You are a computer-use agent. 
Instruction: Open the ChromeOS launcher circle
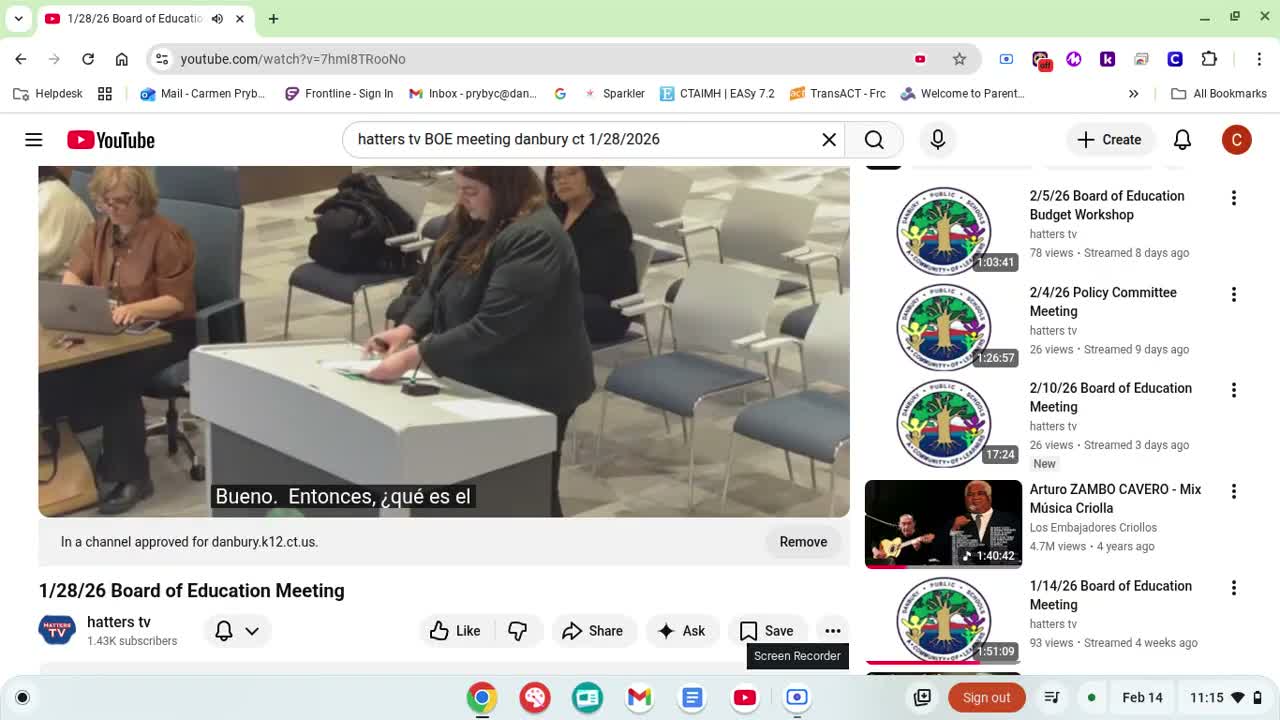(x=22, y=697)
